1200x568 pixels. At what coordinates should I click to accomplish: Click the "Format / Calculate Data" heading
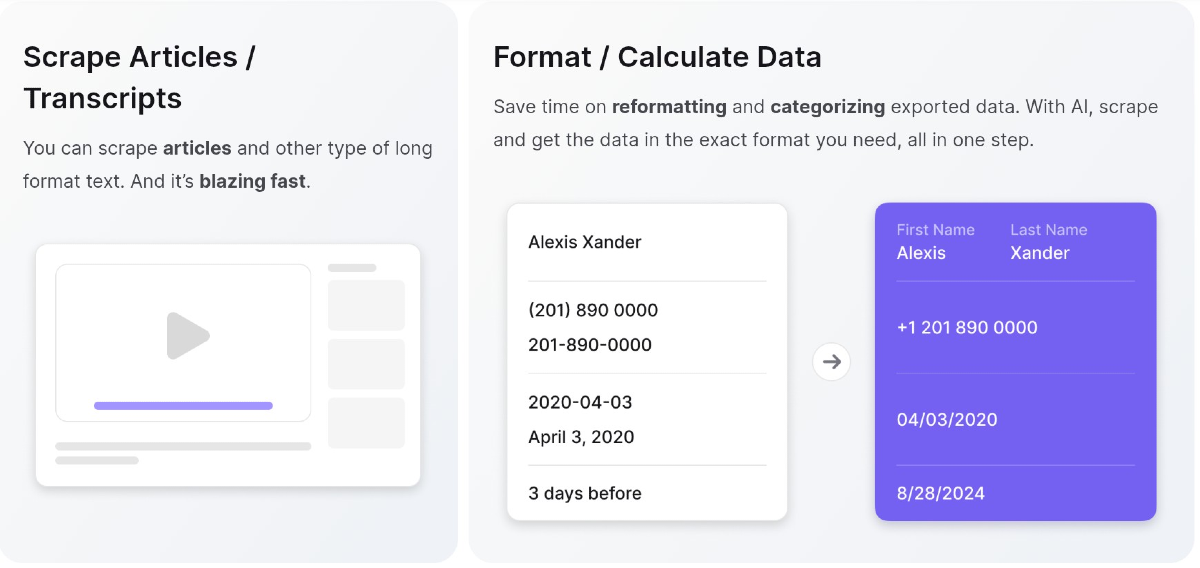(657, 57)
